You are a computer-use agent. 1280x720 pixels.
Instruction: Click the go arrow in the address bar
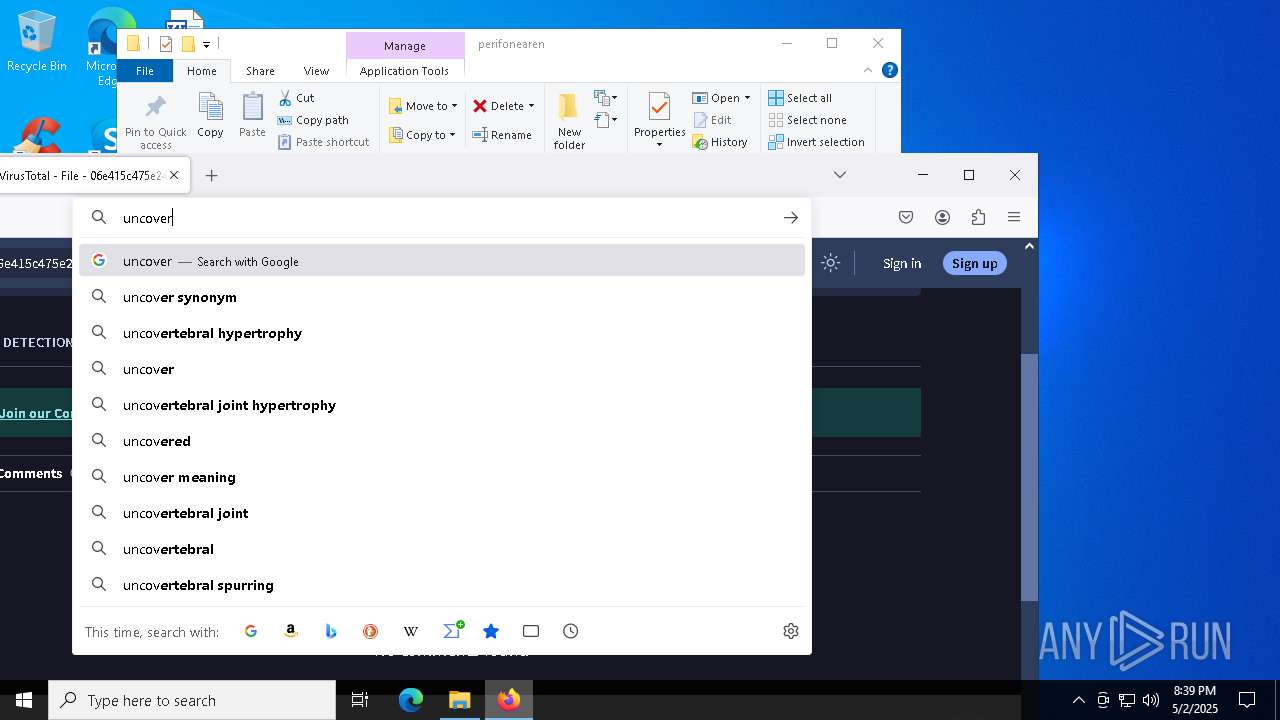tap(791, 217)
